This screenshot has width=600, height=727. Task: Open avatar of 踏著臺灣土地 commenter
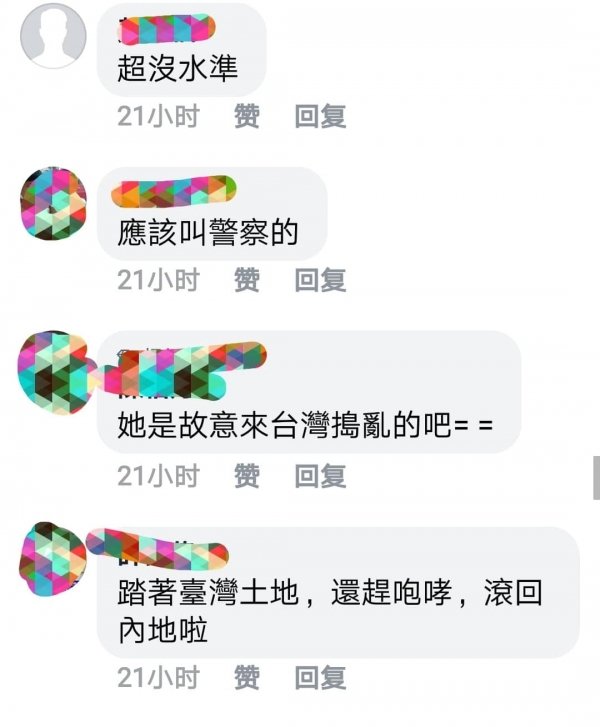coord(52,558)
